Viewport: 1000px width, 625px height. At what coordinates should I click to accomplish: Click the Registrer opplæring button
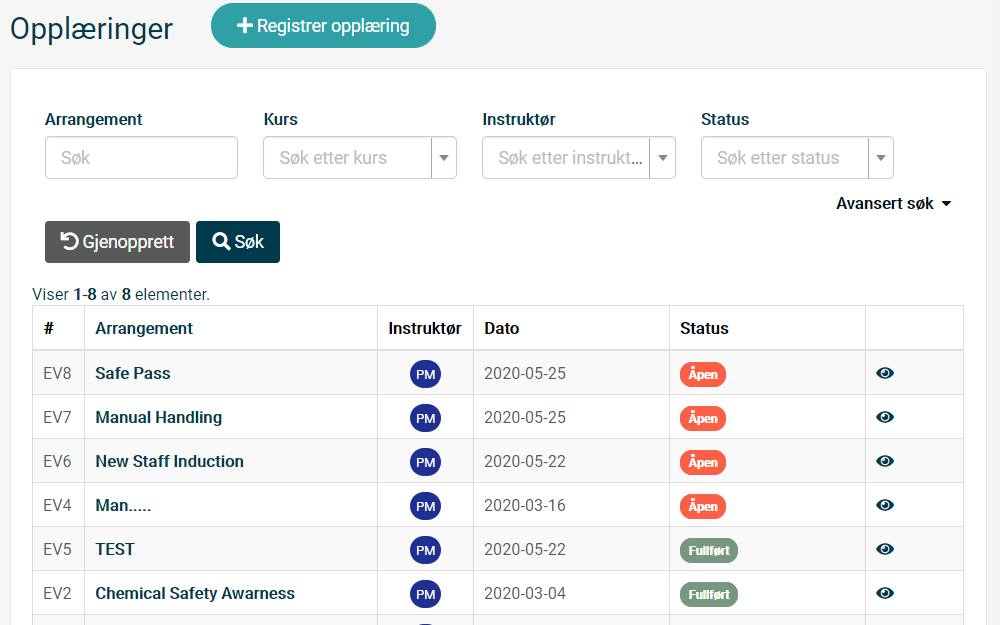click(x=323, y=26)
